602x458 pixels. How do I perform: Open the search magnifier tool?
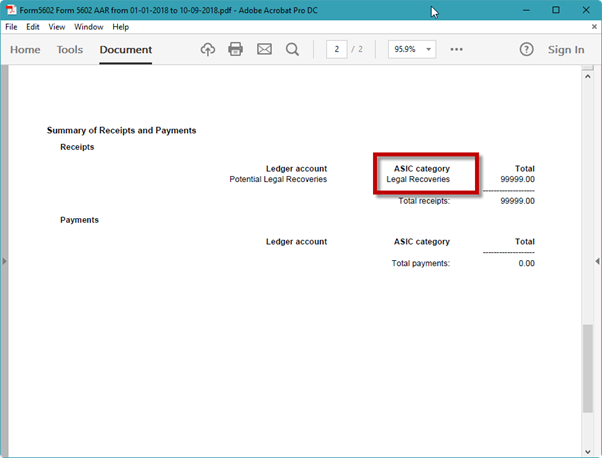[292, 49]
